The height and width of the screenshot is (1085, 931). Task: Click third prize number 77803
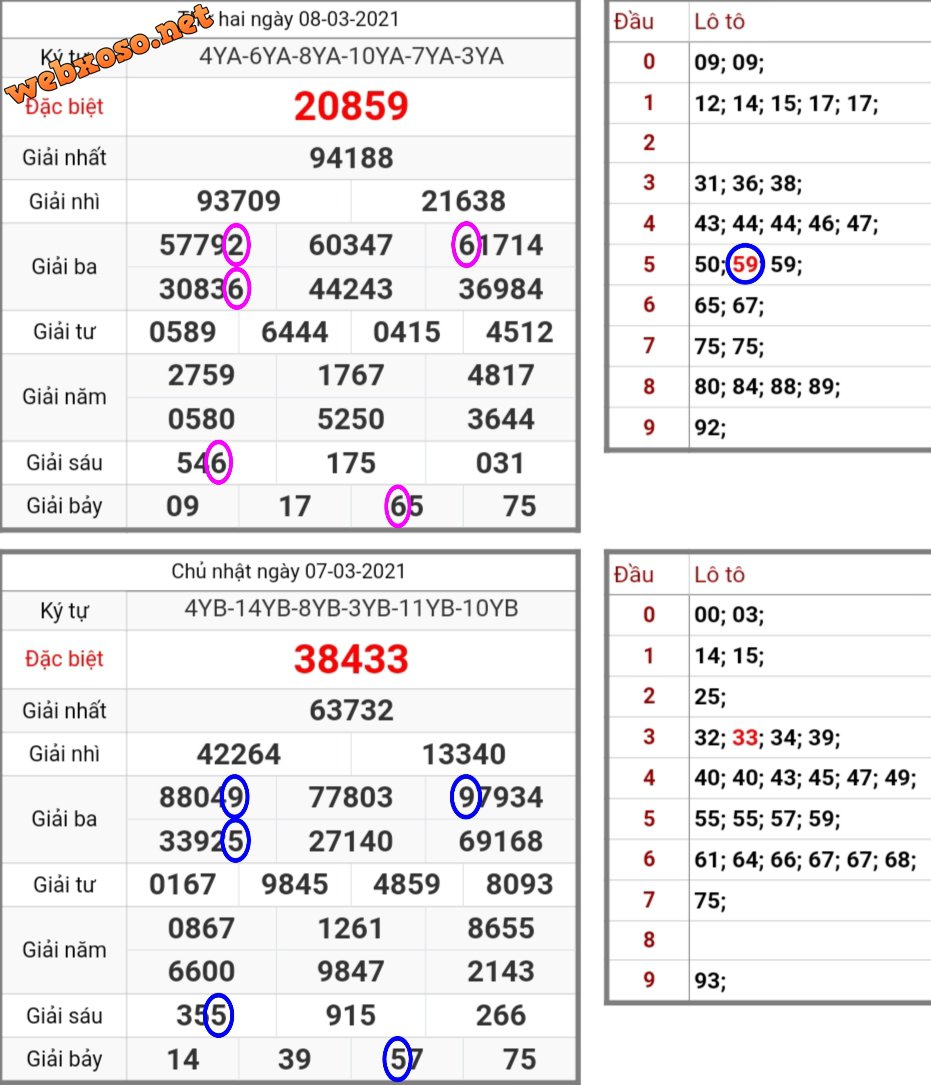(x=351, y=798)
